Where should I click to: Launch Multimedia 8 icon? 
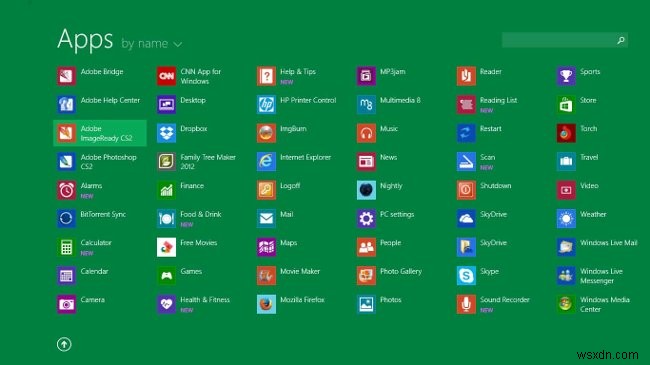coord(366,105)
